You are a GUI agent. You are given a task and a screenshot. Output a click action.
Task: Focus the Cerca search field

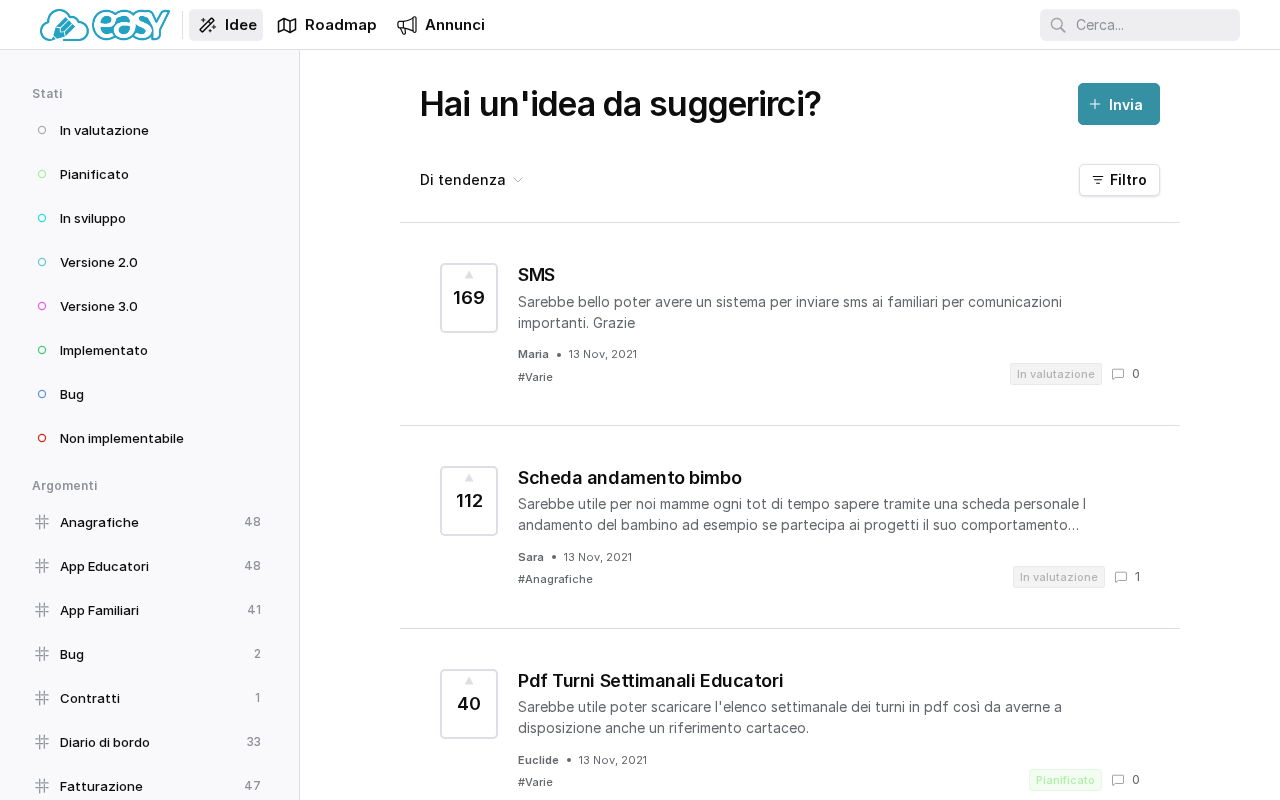[x=1150, y=25]
